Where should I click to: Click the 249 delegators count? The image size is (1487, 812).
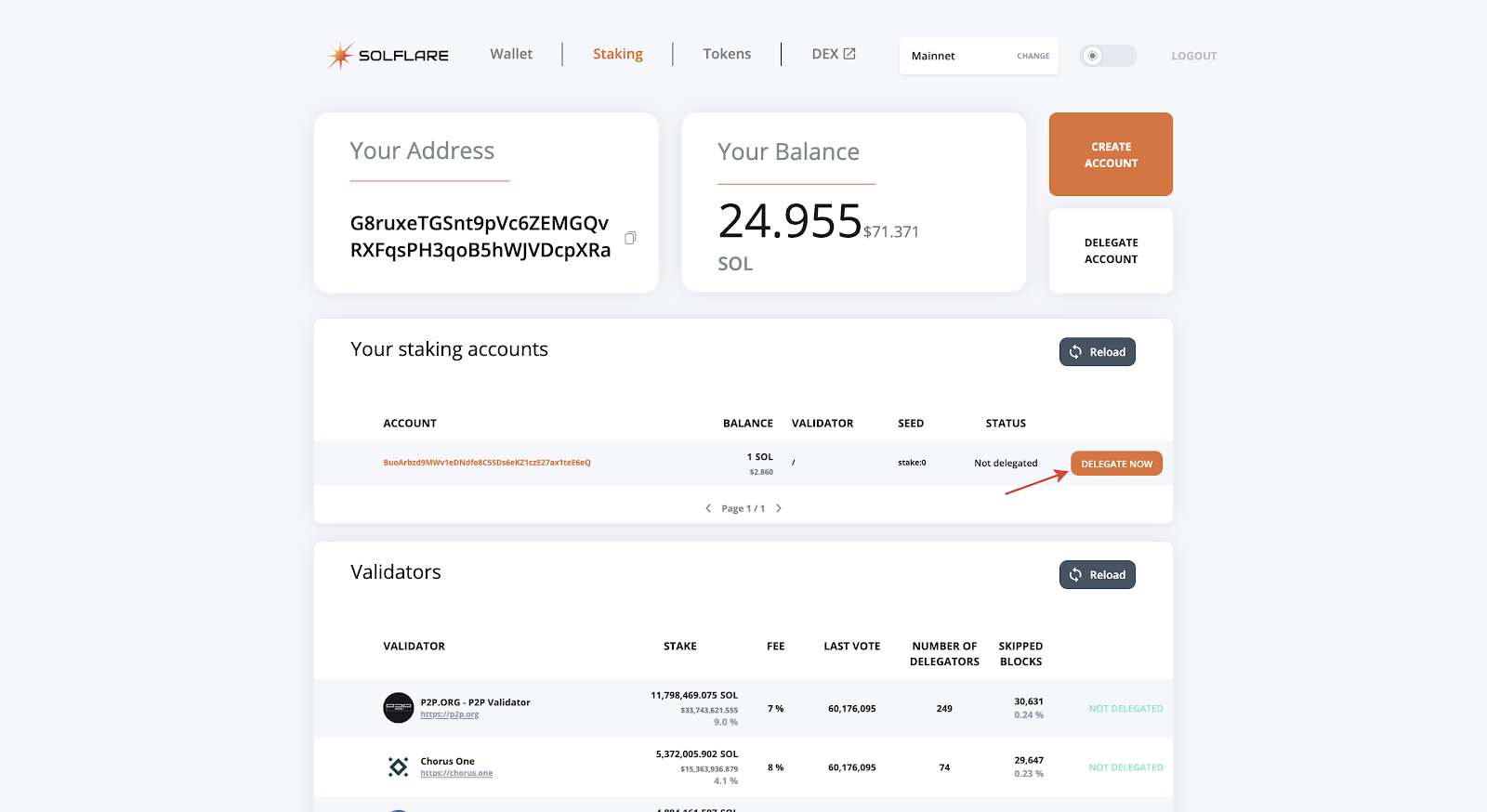pyautogui.click(x=944, y=709)
